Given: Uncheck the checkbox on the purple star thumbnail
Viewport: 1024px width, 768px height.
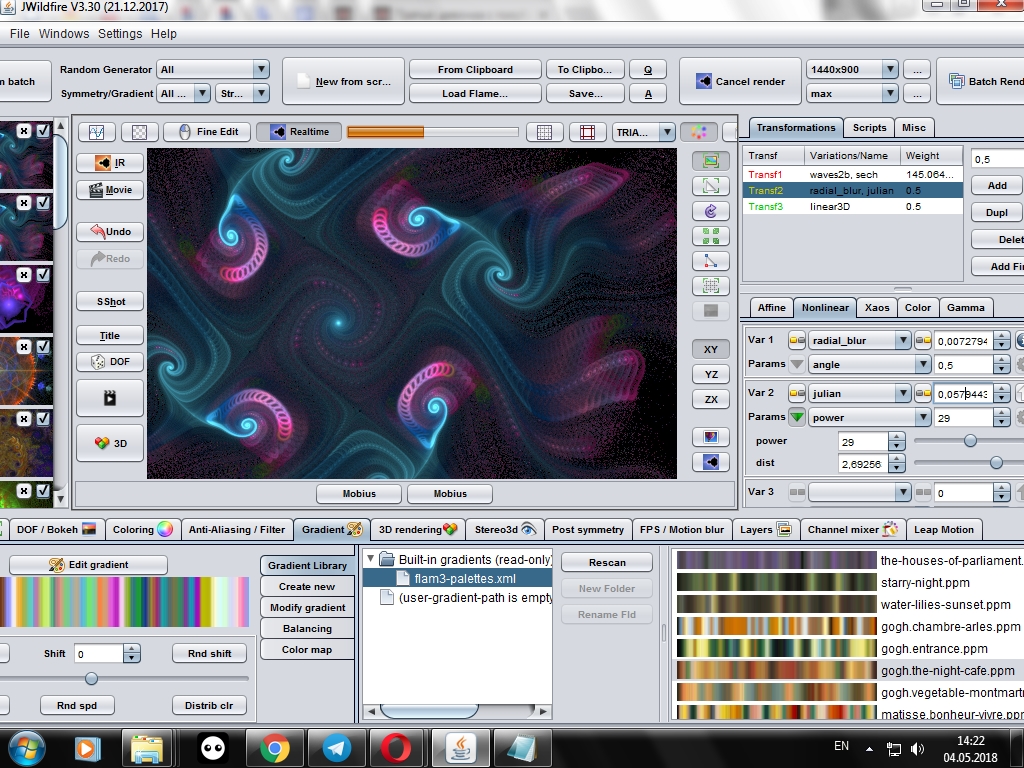Looking at the screenshot, I should [x=43, y=275].
